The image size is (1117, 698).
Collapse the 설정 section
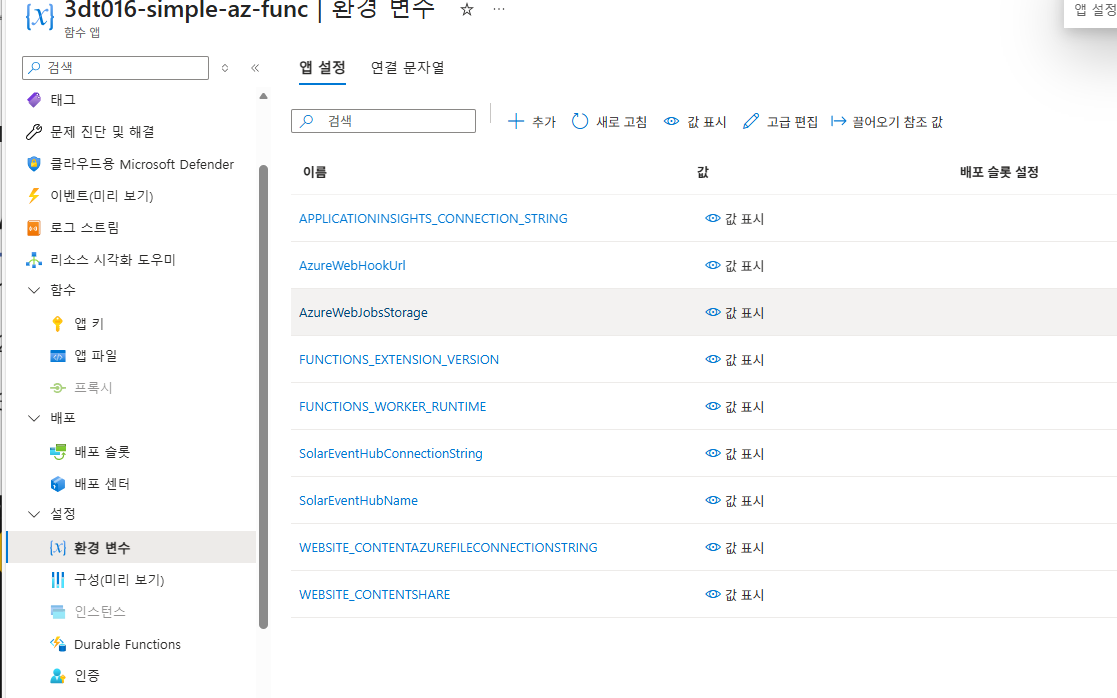33,514
